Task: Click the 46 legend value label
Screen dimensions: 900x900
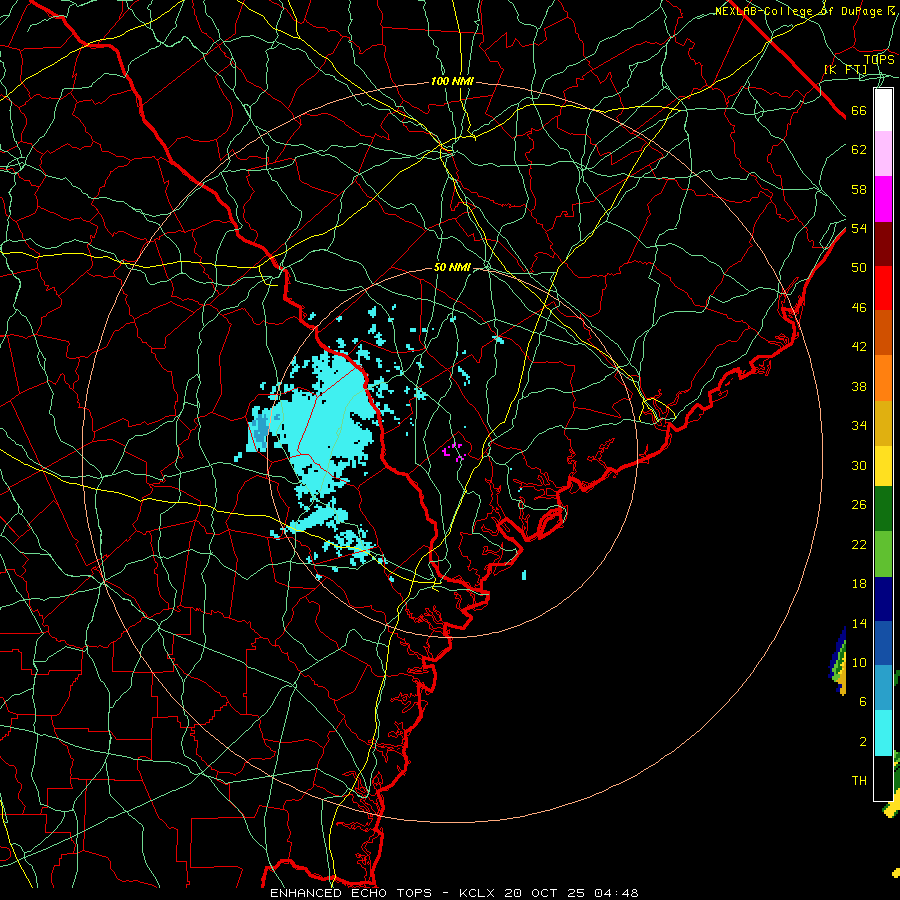Action: 859,307
